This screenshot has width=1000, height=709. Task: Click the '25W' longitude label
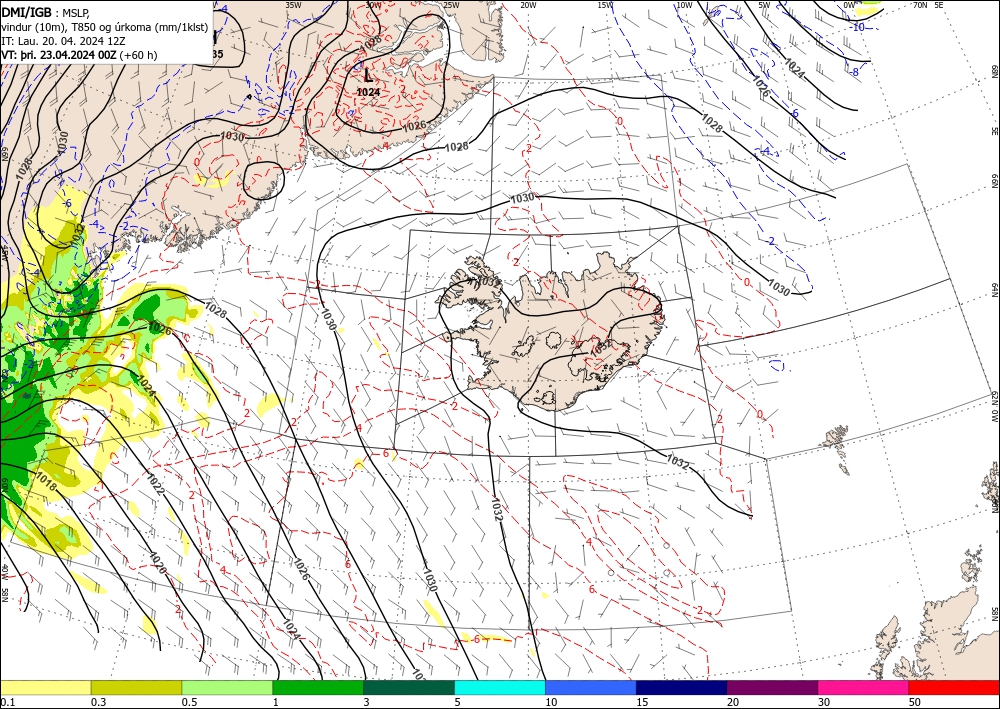pos(451,5)
